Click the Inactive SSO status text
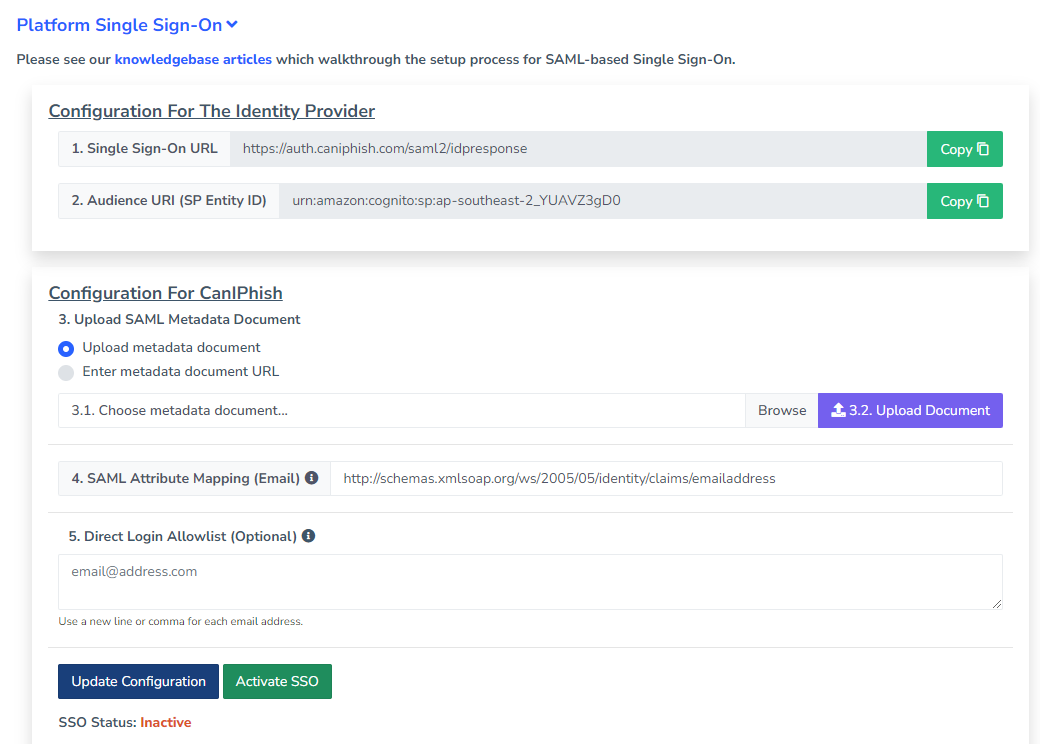The height and width of the screenshot is (744, 1040). click(x=166, y=722)
